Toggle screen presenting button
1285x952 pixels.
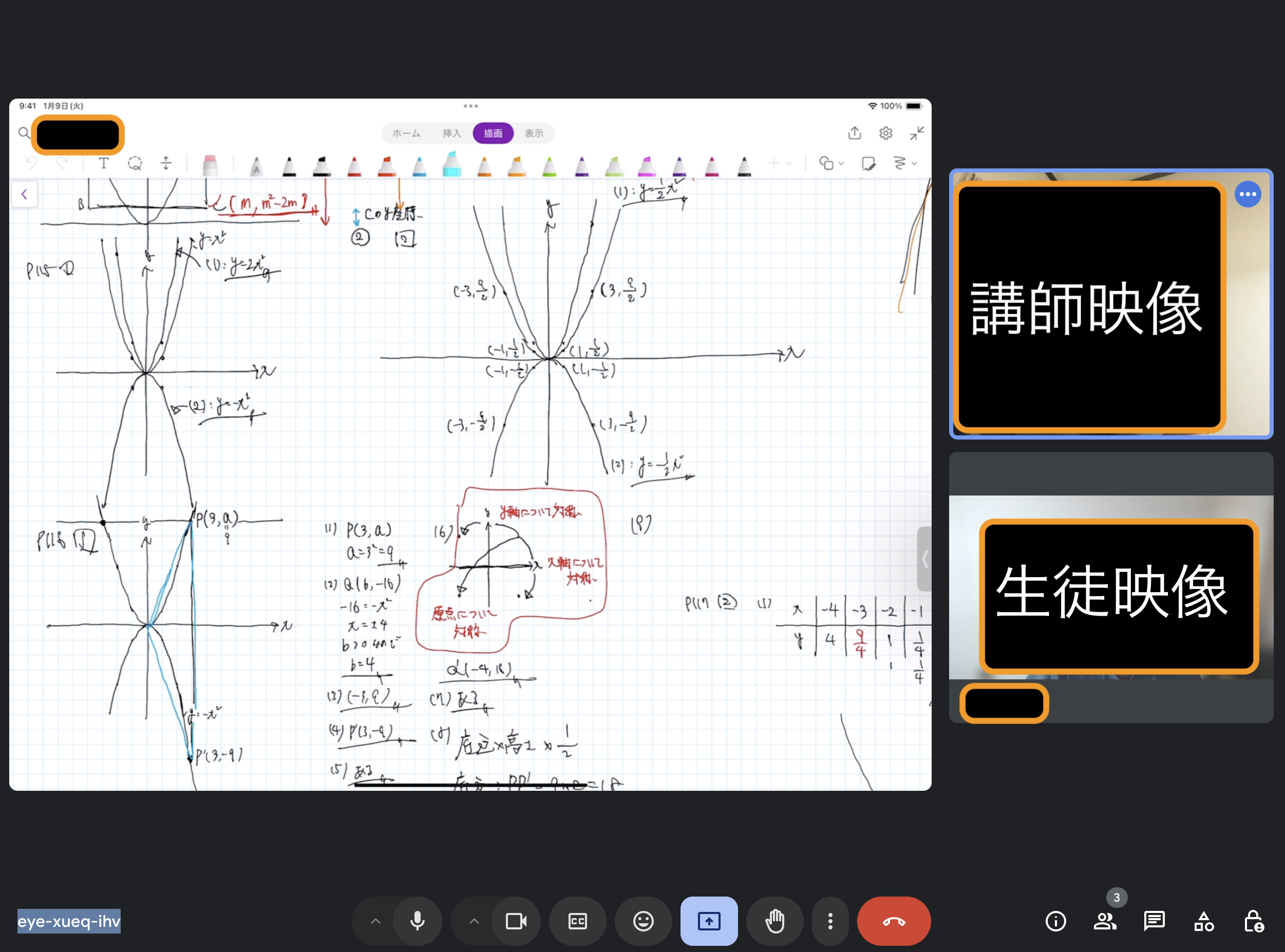pyautogui.click(x=709, y=921)
